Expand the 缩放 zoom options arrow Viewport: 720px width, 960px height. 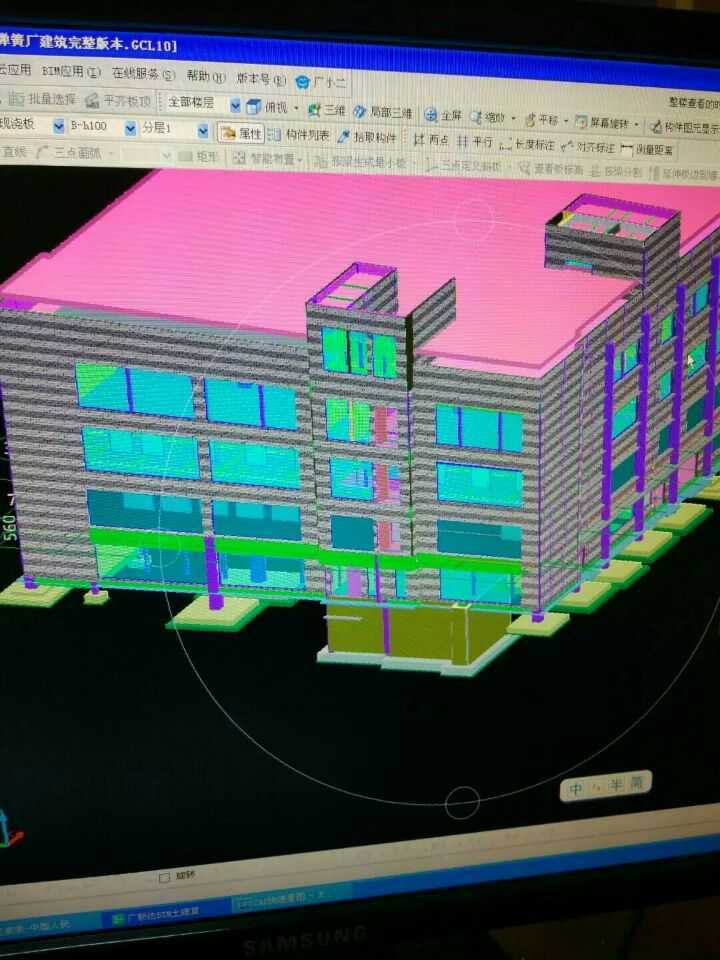point(513,118)
